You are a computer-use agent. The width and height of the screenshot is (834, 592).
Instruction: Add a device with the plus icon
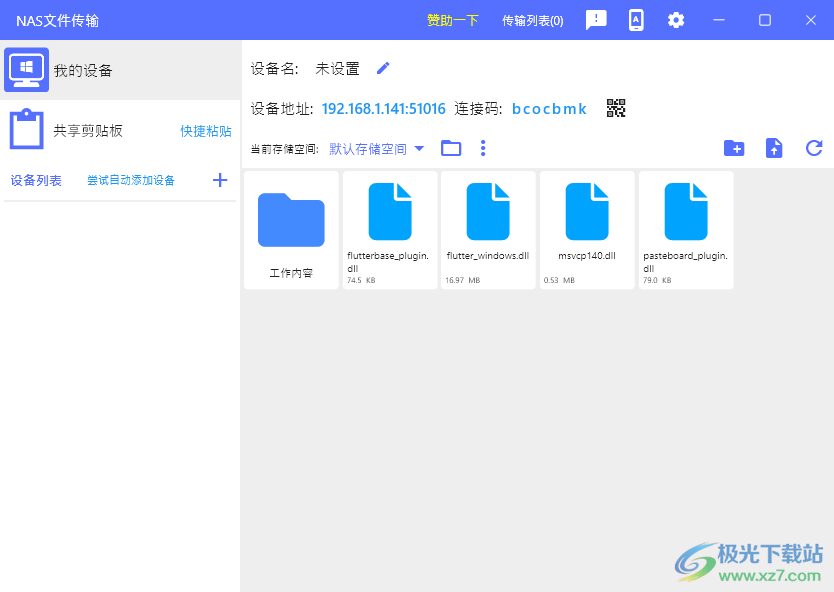220,180
